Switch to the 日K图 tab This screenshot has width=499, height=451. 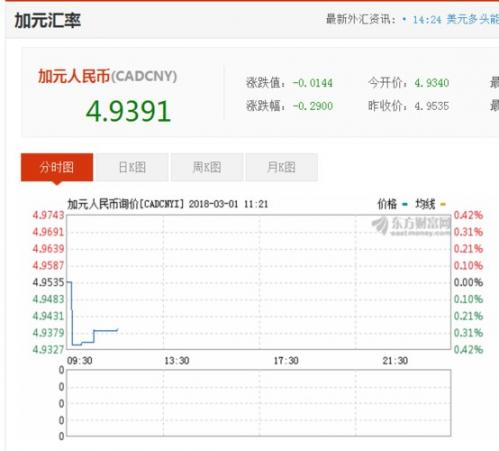tap(132, 167)
